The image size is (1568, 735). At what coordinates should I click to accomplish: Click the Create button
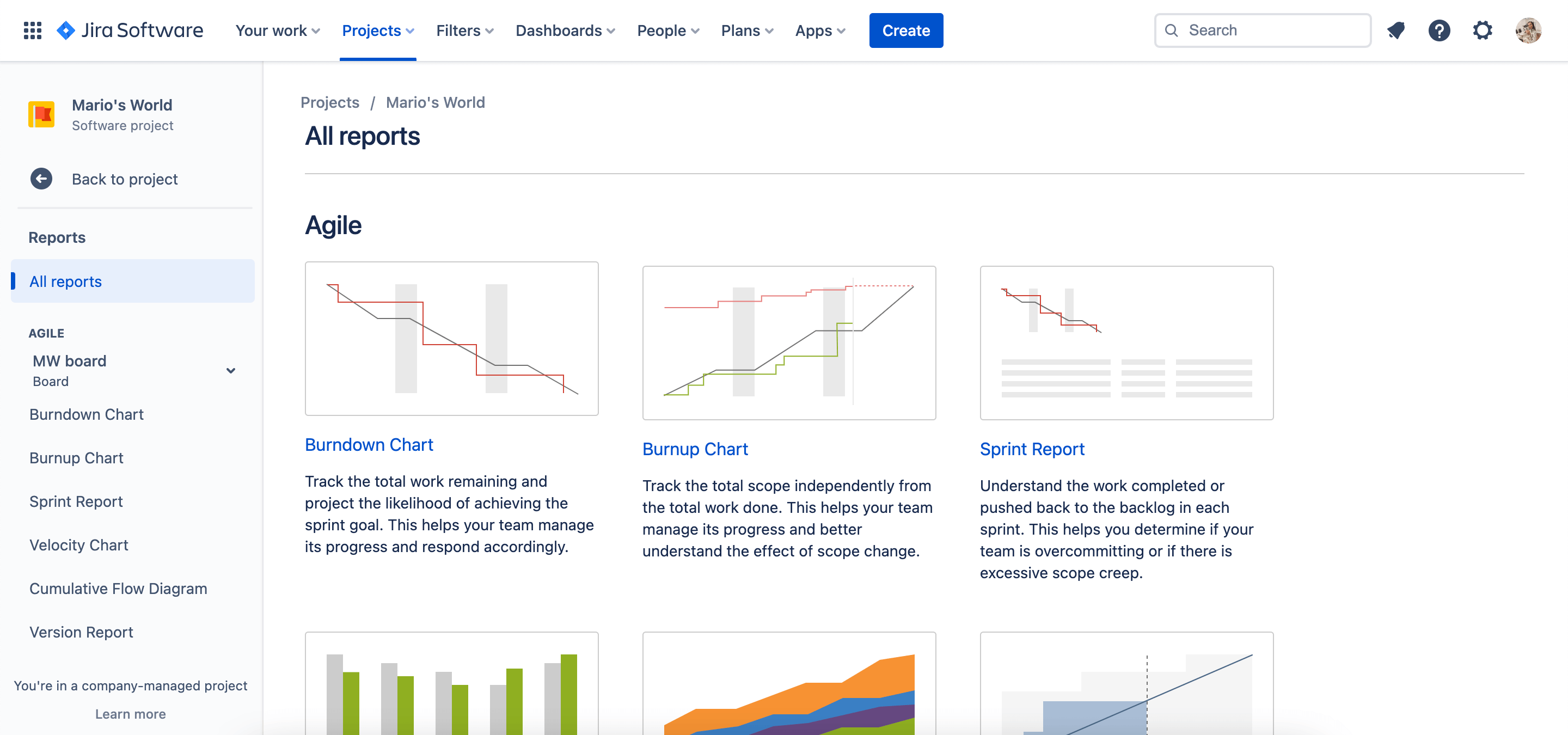click(x=906, y=30)
